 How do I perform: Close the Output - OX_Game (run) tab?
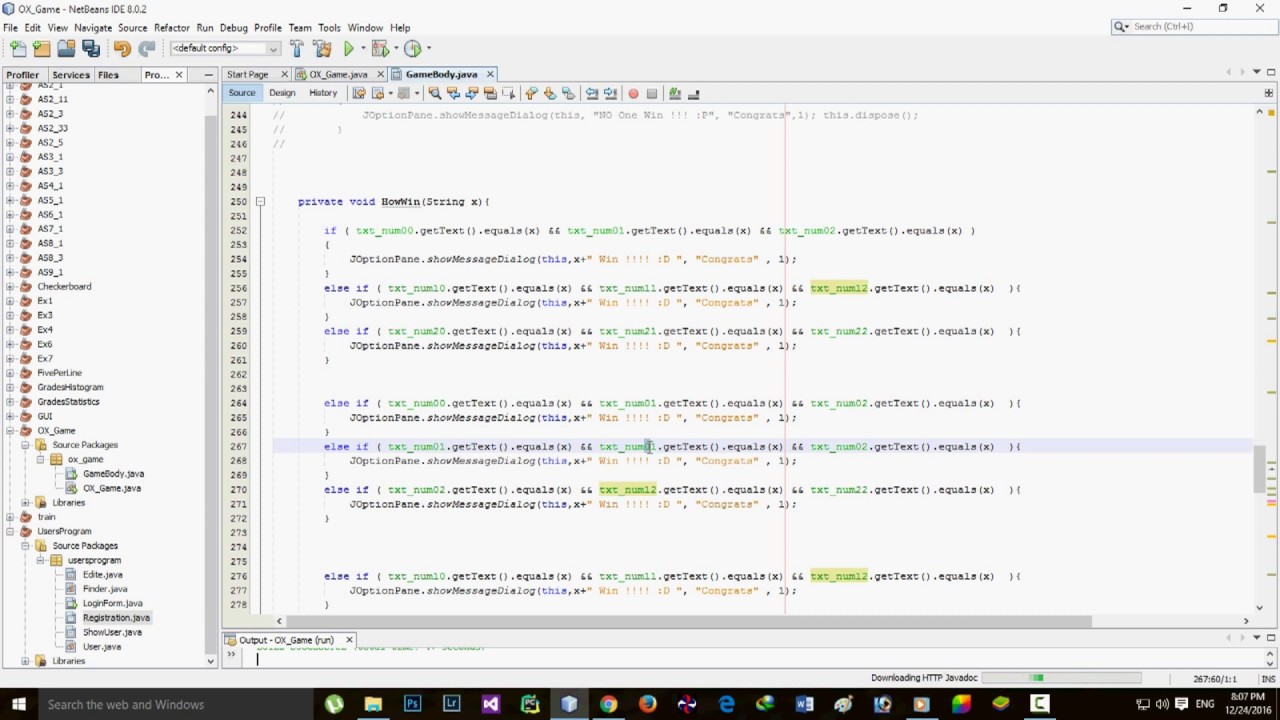349,640
